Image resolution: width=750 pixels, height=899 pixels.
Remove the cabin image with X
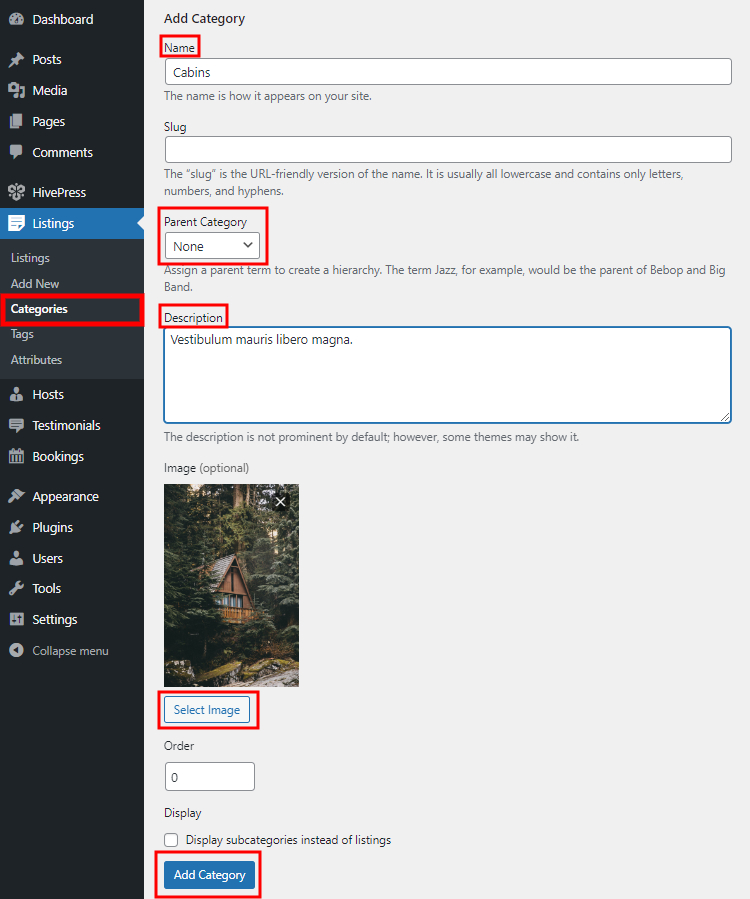pos(280,502)
